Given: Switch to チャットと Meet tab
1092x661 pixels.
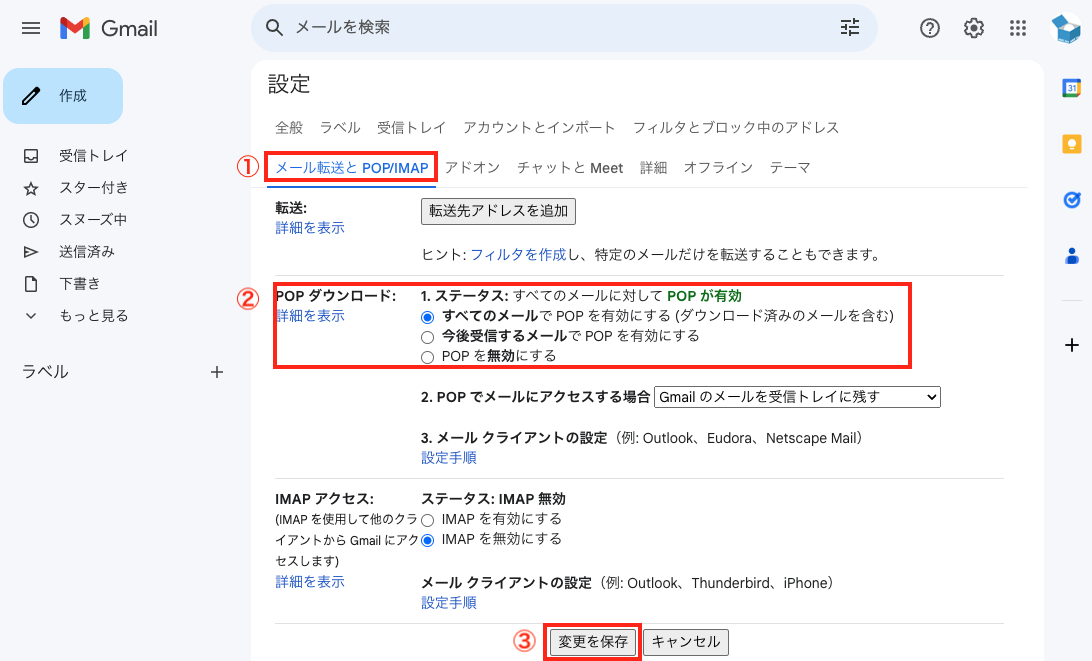Looking at the screenshot, I should pyautogui.click(x=570, y=168).
